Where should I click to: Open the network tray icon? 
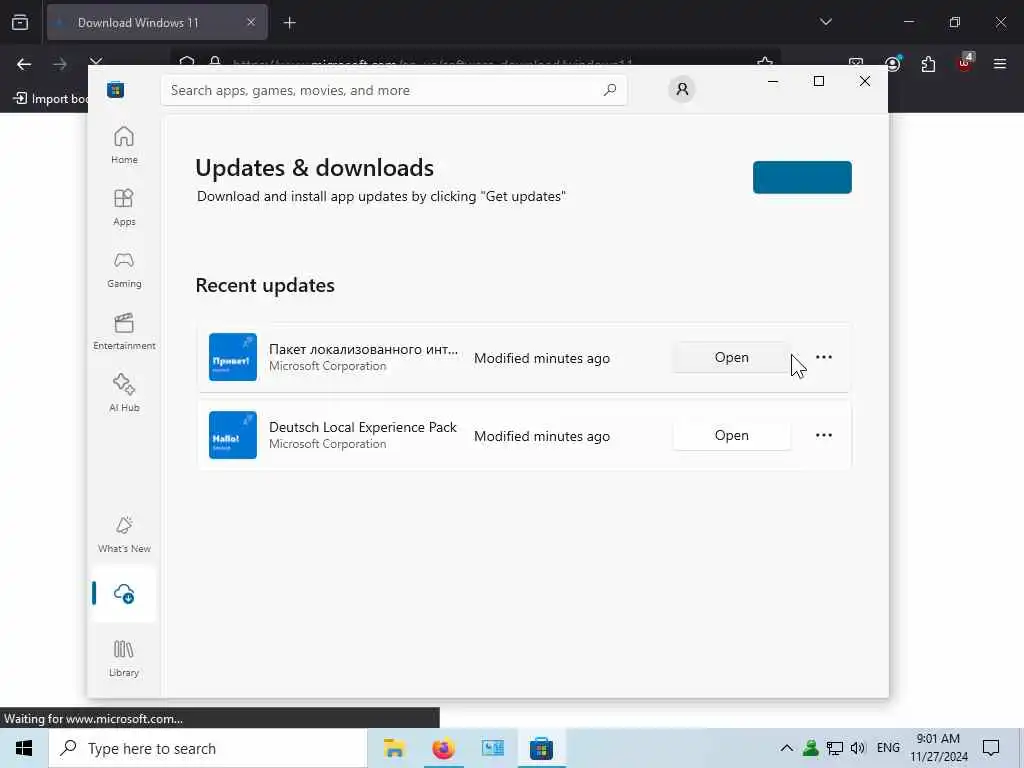click(x=835, y=748)
